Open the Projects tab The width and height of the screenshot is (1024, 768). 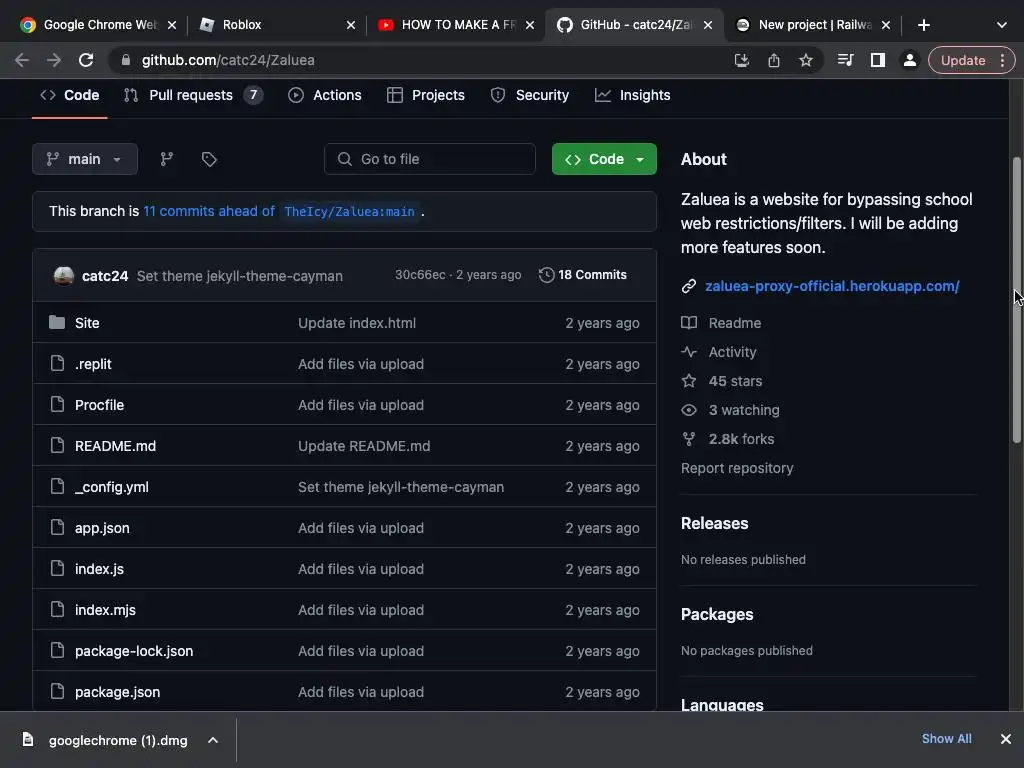[426, 95]
